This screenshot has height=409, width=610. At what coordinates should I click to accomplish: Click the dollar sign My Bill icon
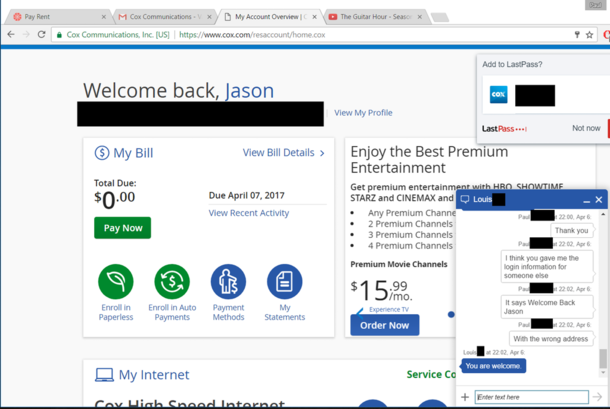[102, 153]
